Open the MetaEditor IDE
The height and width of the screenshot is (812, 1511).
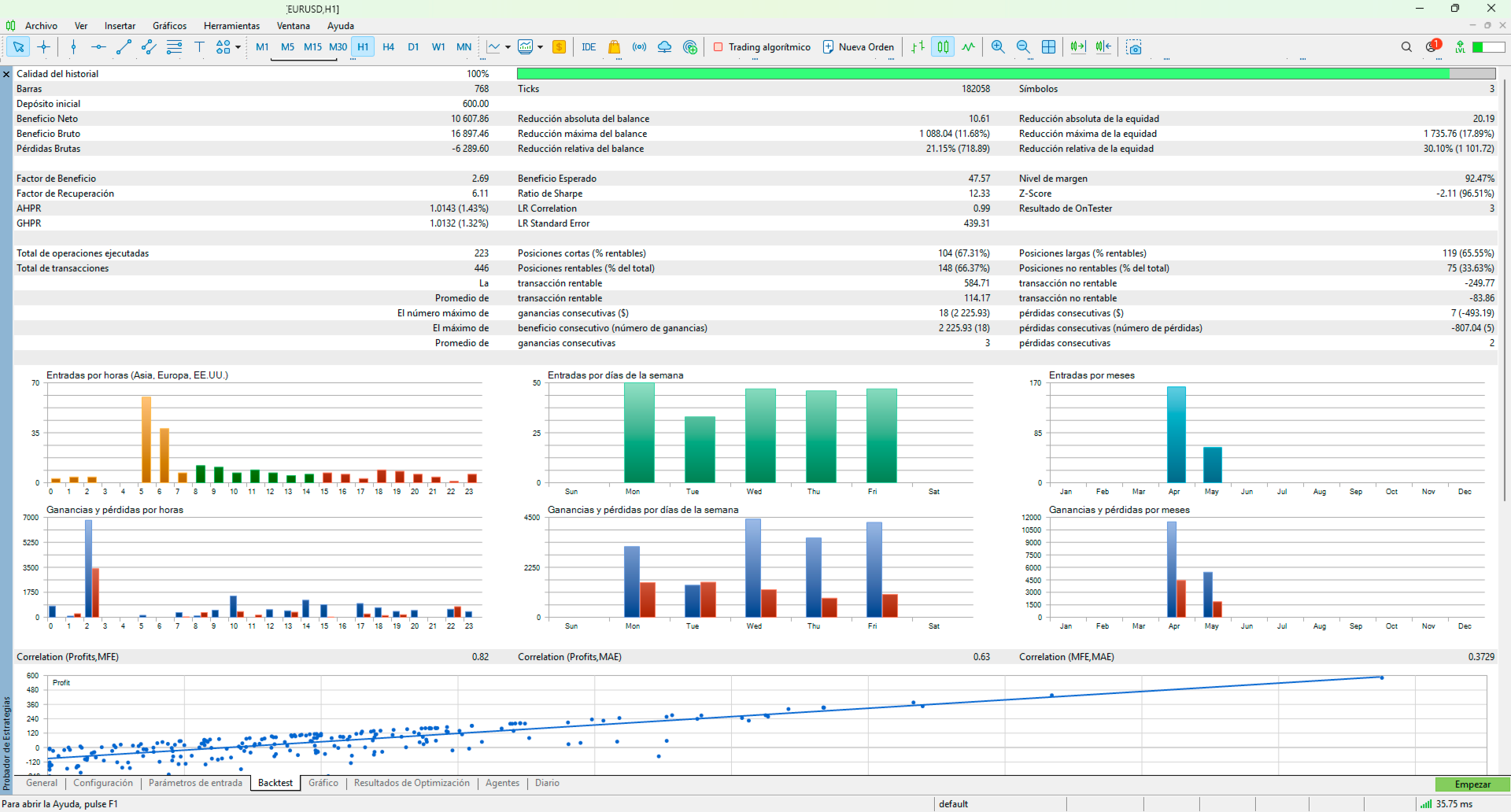coord(589,47)
